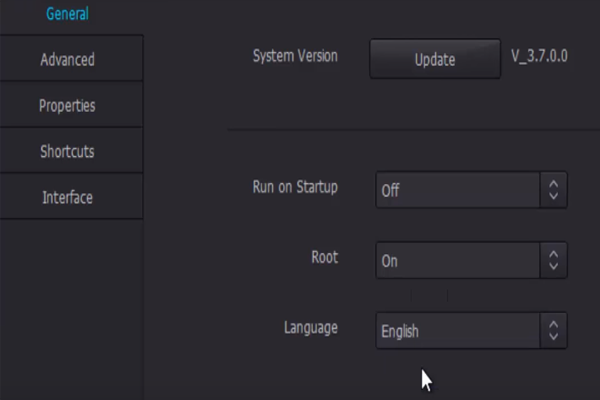Screen dimensions: 600x400
Task: Open the Root dropdown showing On
Action: click(x=458, y=260)
